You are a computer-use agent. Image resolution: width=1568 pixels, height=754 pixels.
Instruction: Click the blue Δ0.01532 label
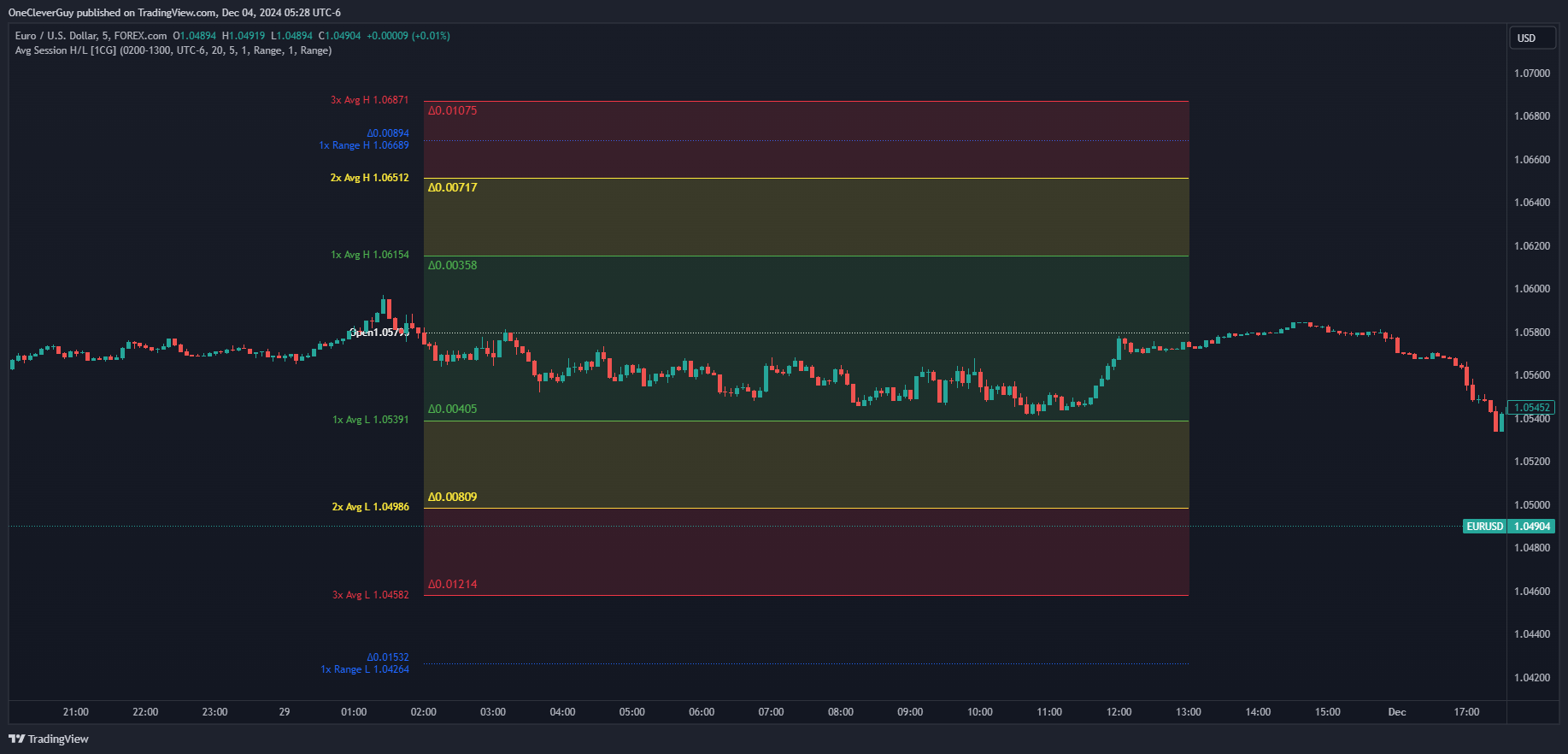[388, 657]
